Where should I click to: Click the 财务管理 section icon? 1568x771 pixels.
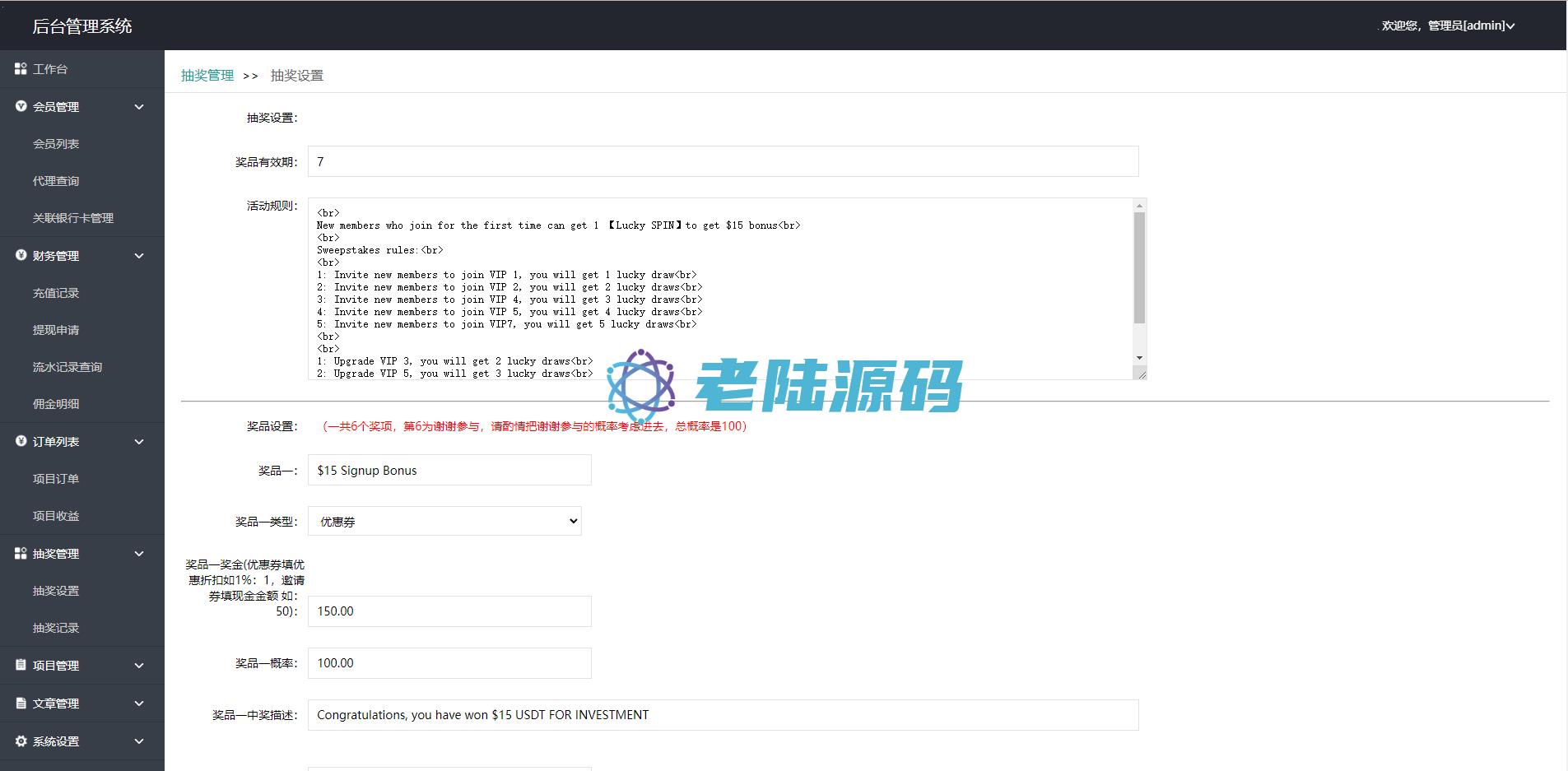(x=21, y=255)
